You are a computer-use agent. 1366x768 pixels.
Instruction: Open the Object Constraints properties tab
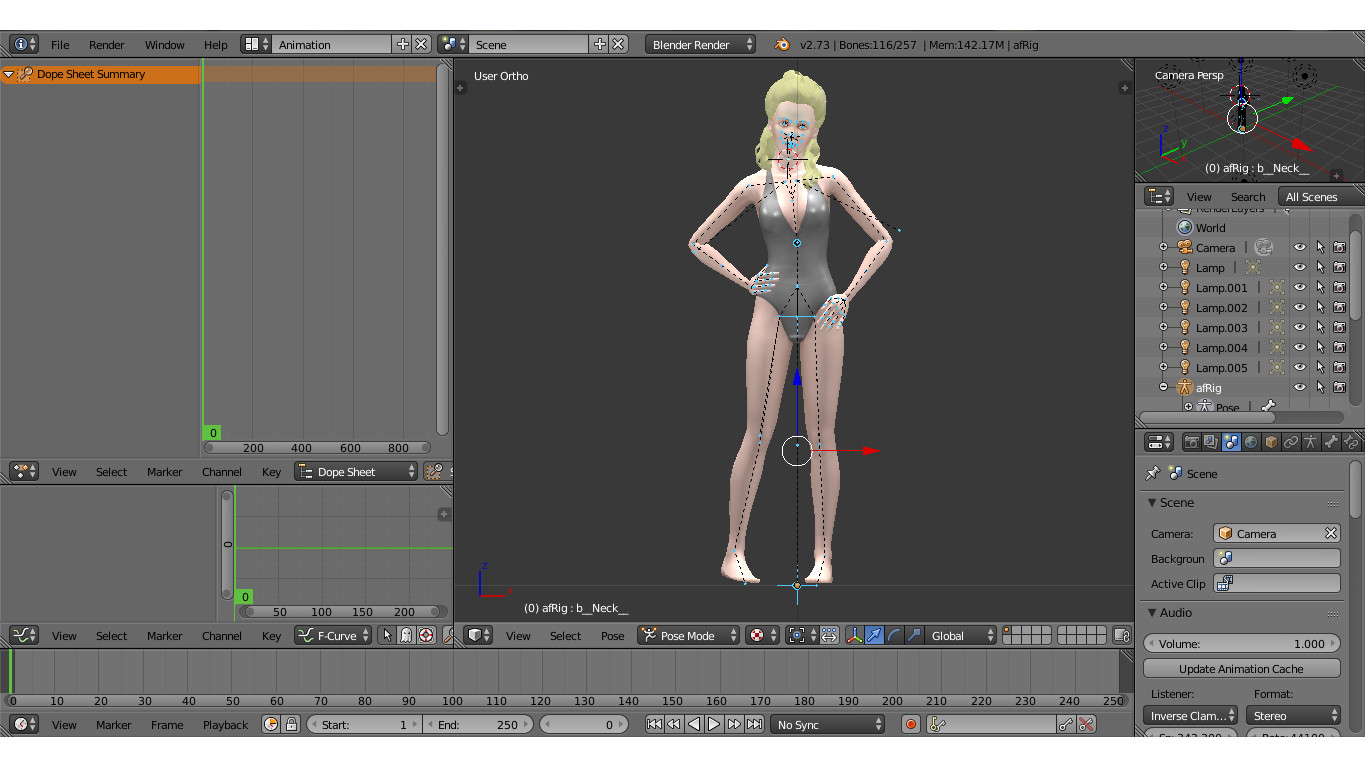tap(1291, 442)
